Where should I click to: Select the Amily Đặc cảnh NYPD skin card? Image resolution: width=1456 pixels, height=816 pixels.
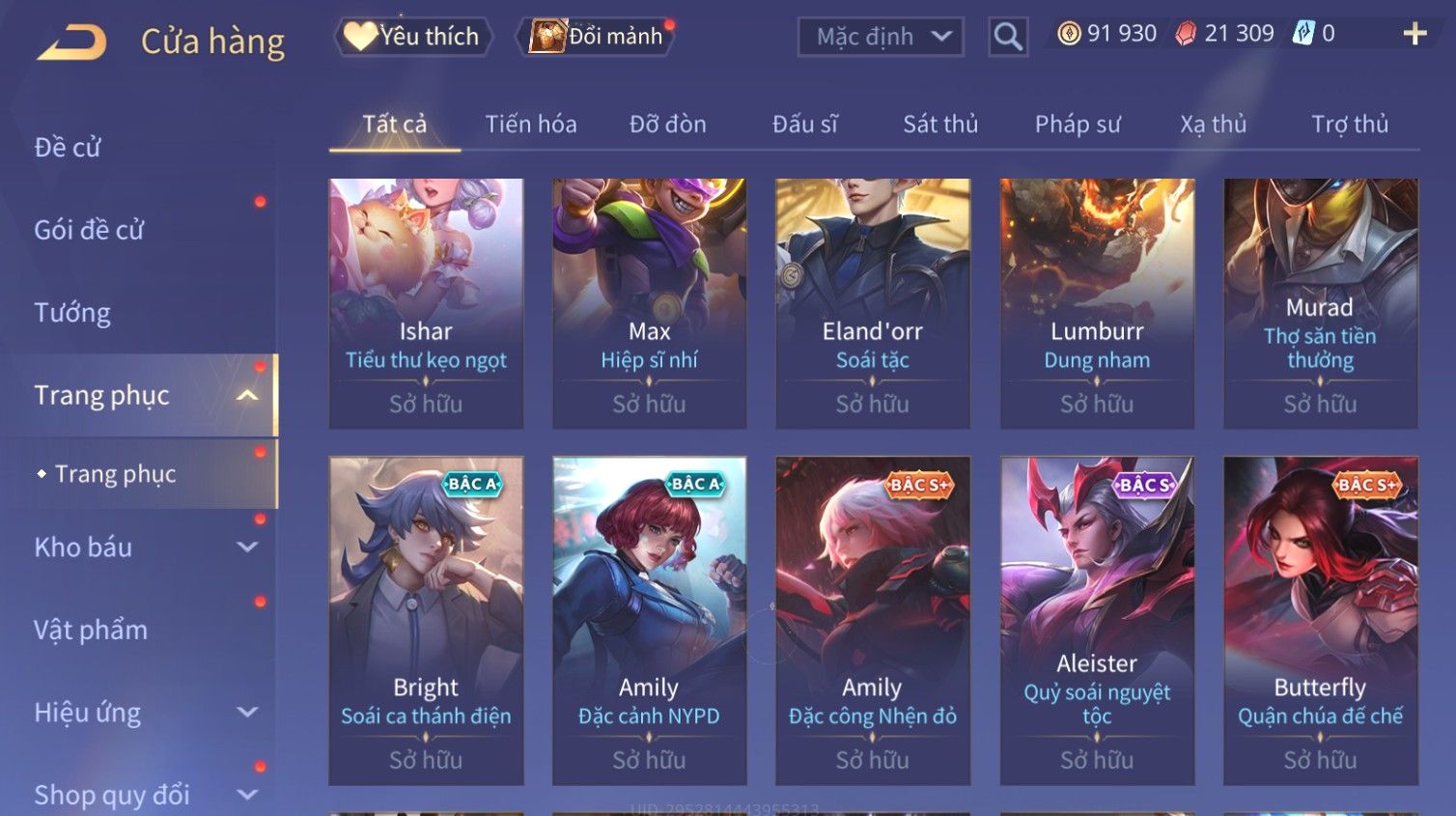pyautogui.click(x=649, y=620)
